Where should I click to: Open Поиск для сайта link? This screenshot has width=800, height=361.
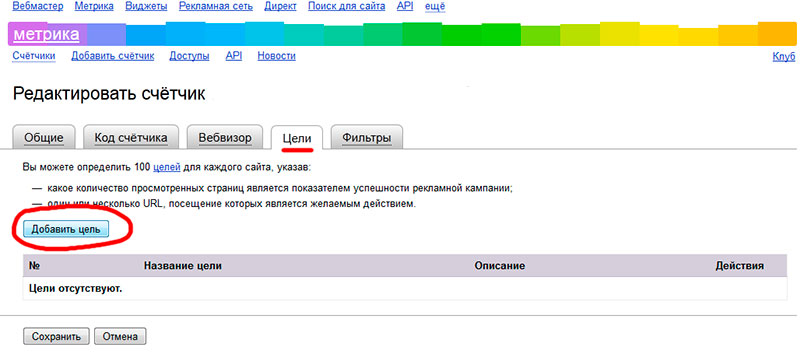point(347,7)
